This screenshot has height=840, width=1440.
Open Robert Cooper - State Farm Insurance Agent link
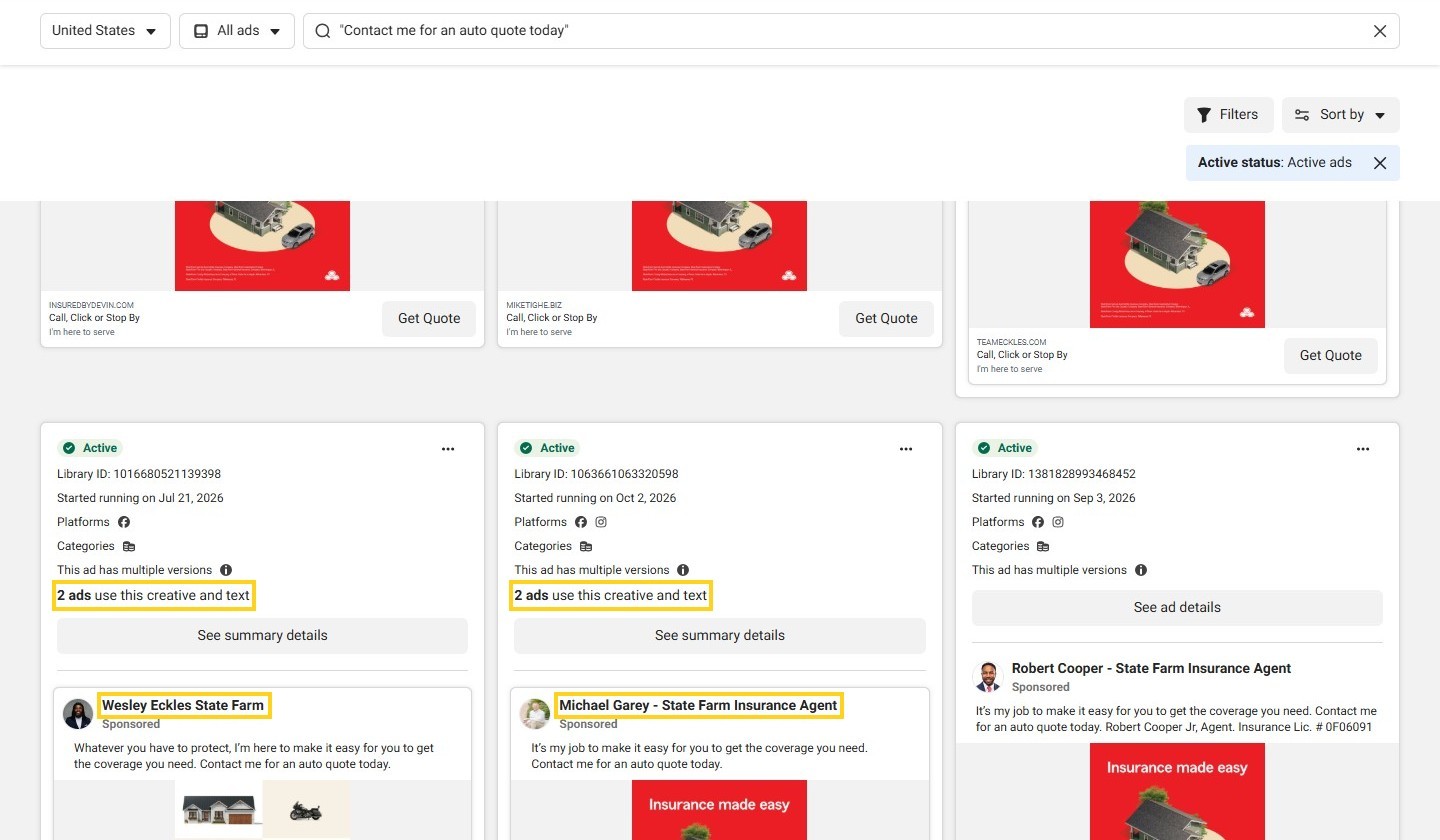coord(1151,668)
